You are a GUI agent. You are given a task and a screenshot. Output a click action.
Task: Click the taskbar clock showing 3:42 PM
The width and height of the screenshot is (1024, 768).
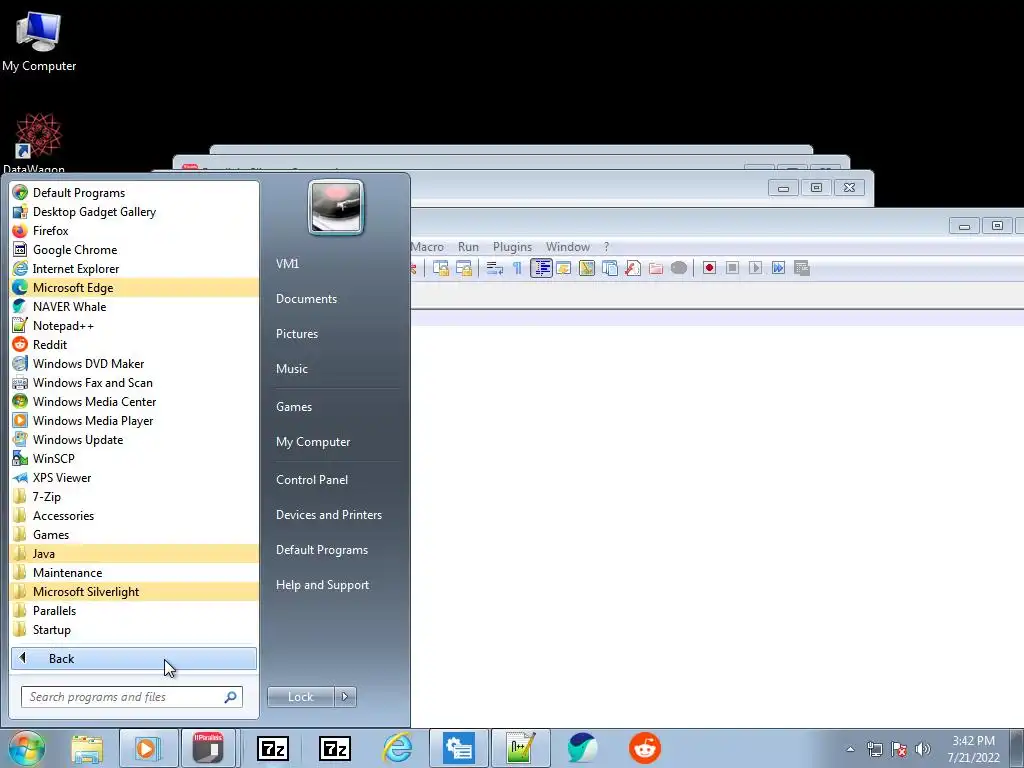tap(974, 748)
